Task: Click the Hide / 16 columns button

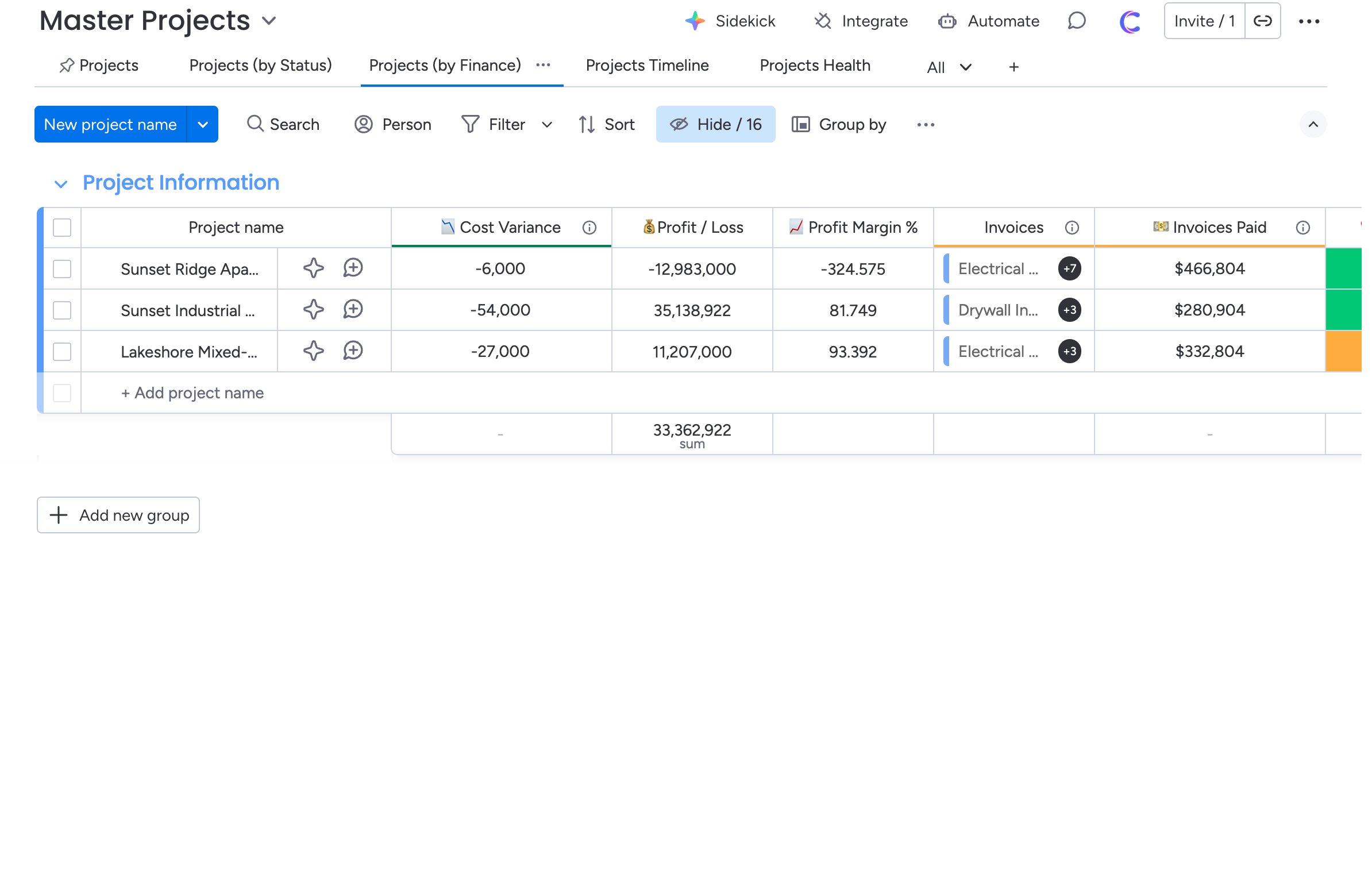Action: click(715, 125)
